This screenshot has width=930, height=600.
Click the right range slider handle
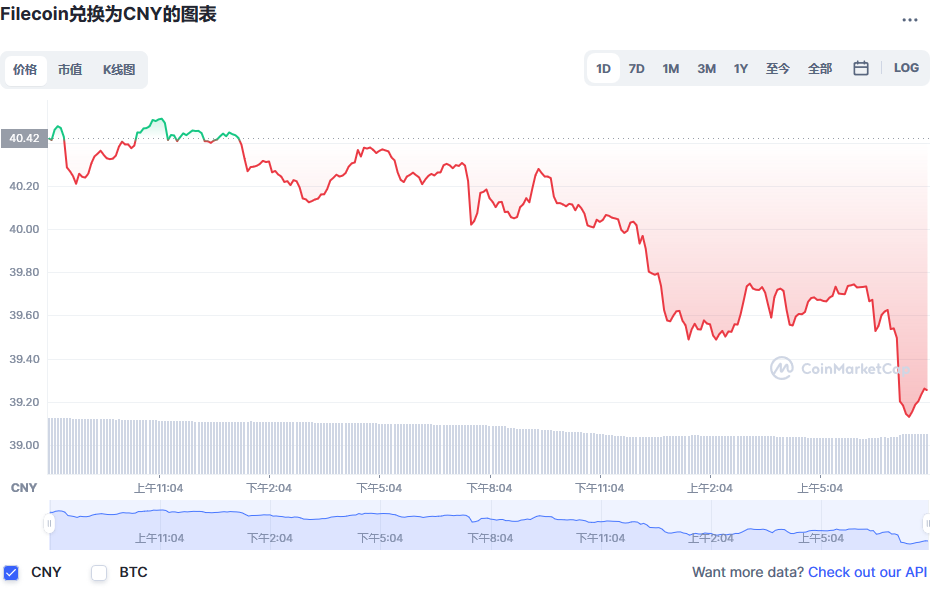pyautogui.click(x=926, y=524)
